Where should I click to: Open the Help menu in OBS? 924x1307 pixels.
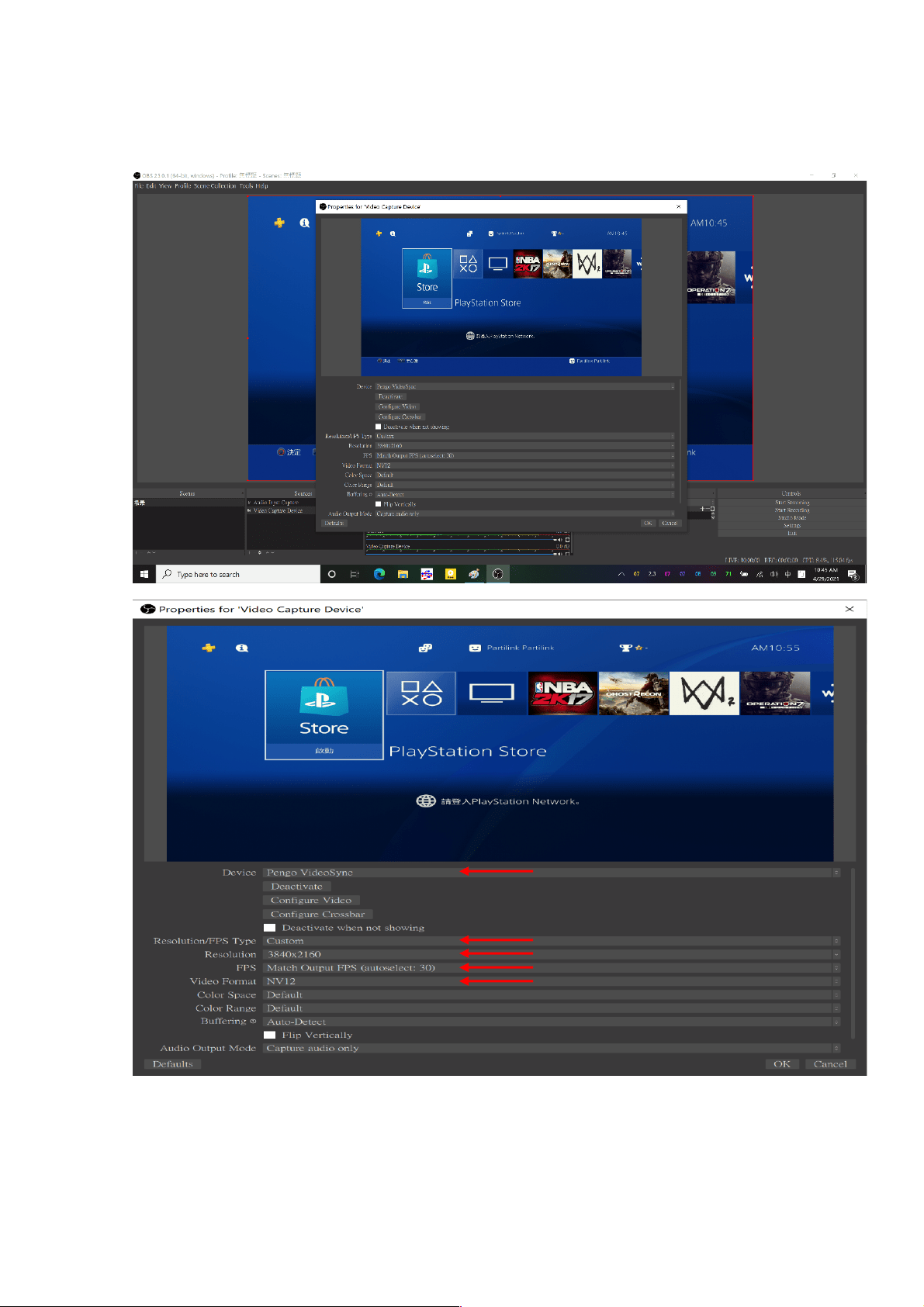click(262, 186)
